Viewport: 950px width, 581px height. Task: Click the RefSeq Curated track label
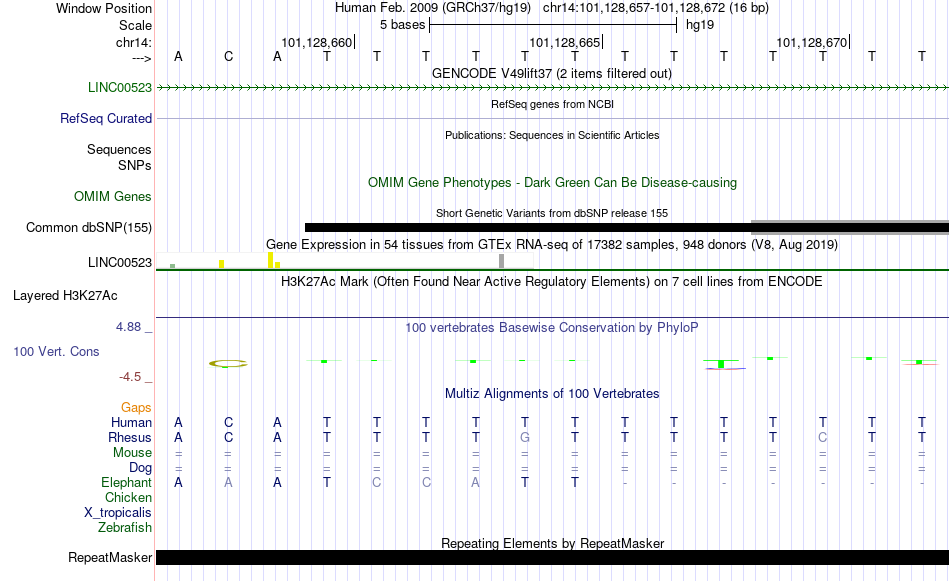[106, 118]
